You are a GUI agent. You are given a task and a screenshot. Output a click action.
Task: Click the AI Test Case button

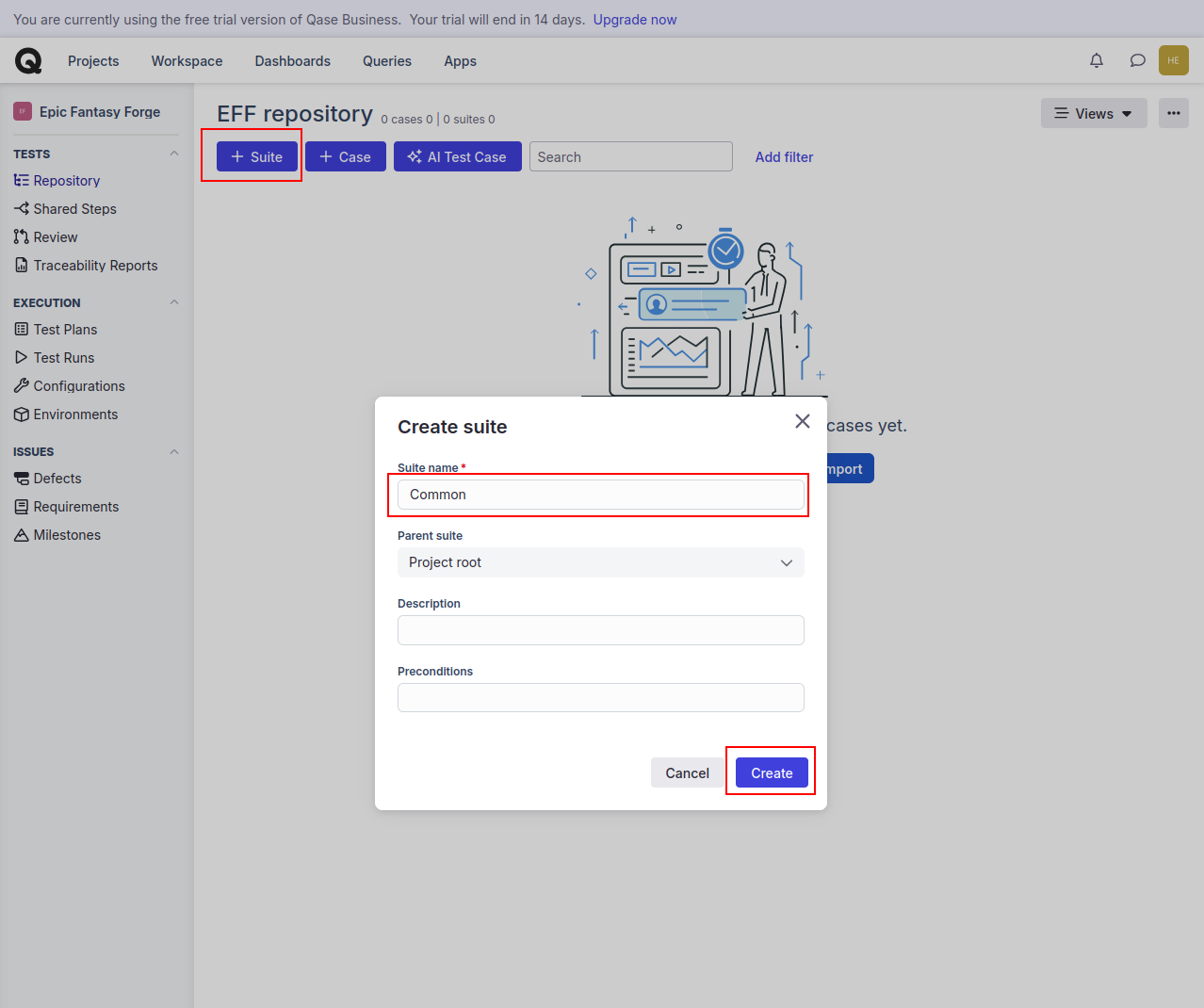(458, 156)
